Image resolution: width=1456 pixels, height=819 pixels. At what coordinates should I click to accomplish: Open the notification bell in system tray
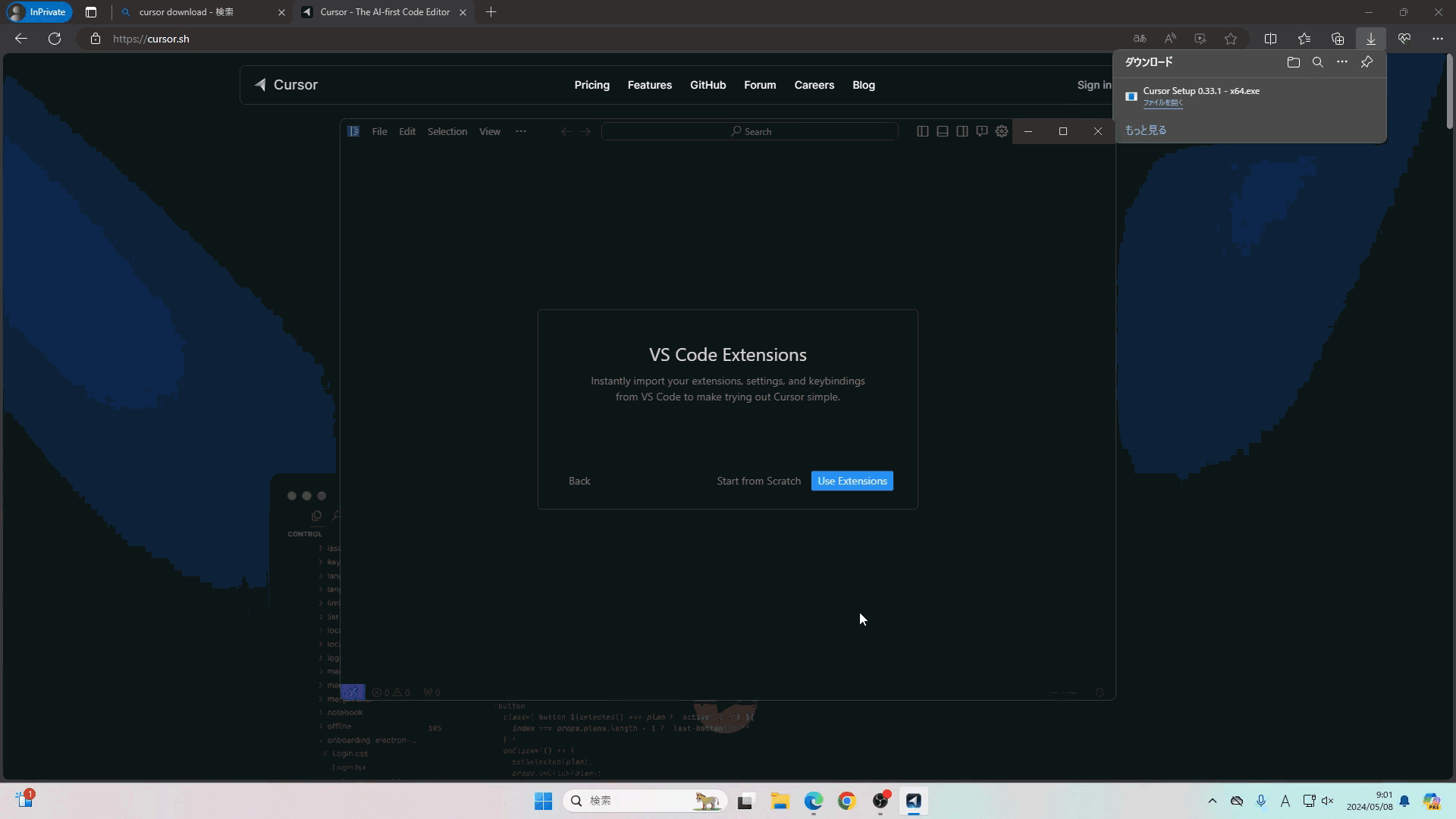(1404, 801)
